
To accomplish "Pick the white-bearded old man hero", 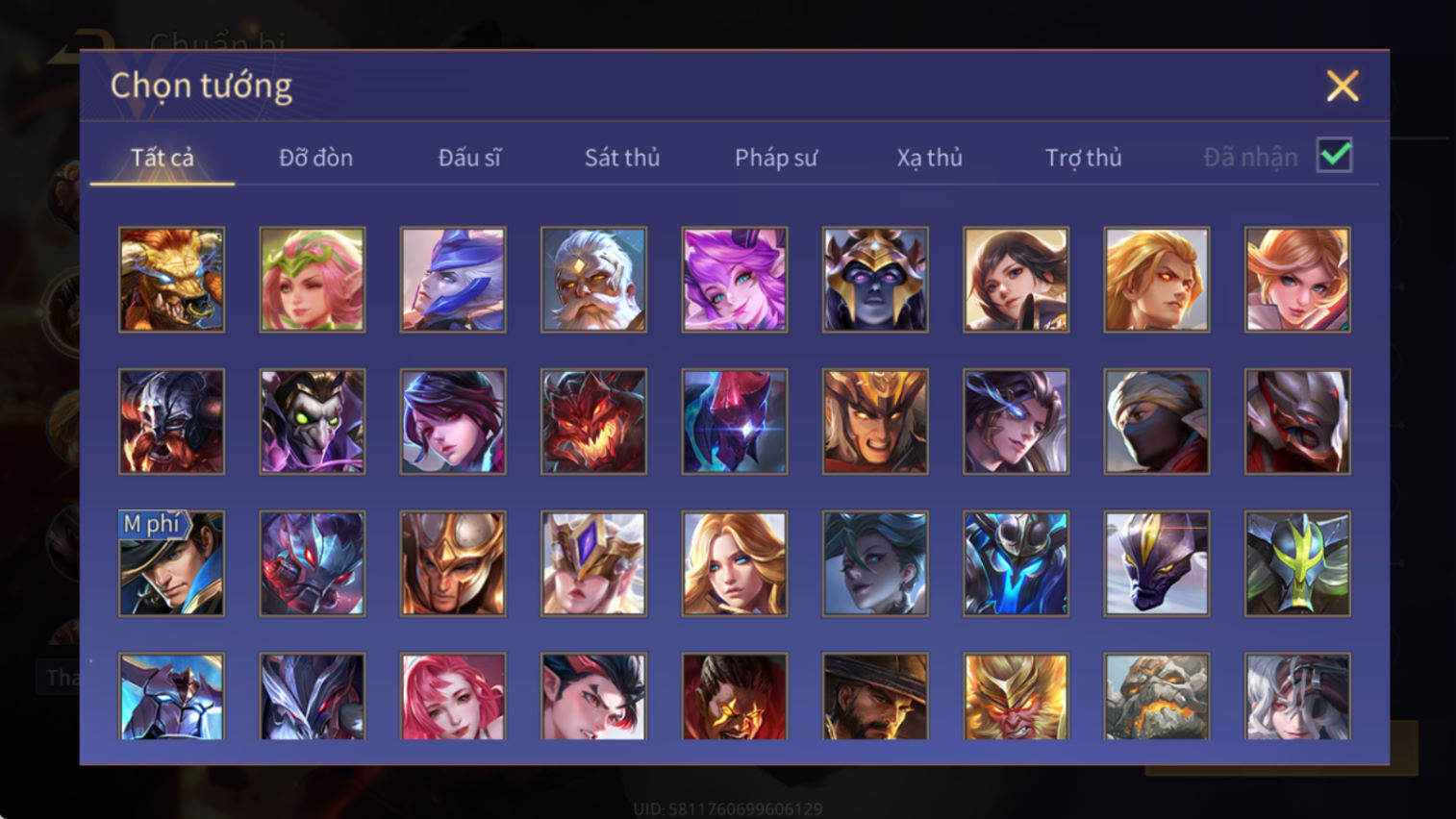I will coord(593,280).
